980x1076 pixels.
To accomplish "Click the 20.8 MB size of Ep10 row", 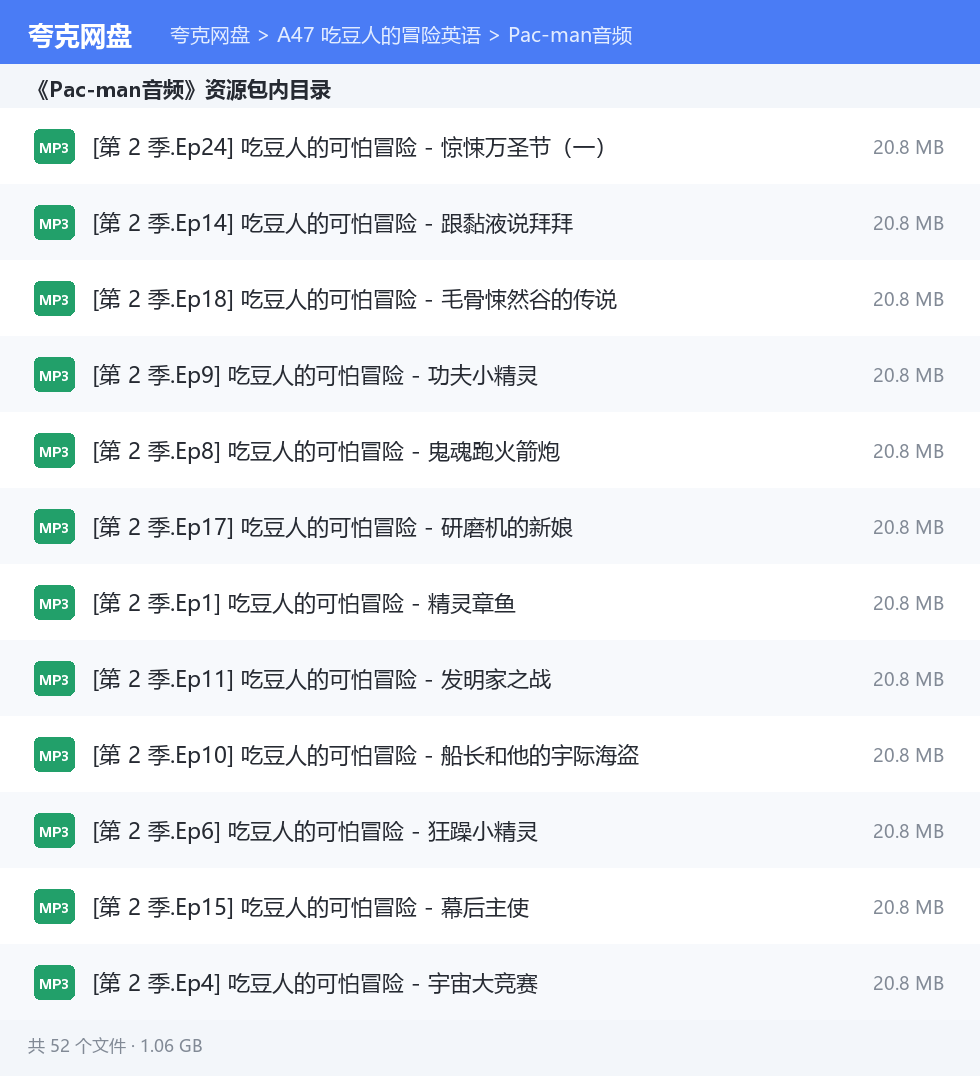I will 908,755.
